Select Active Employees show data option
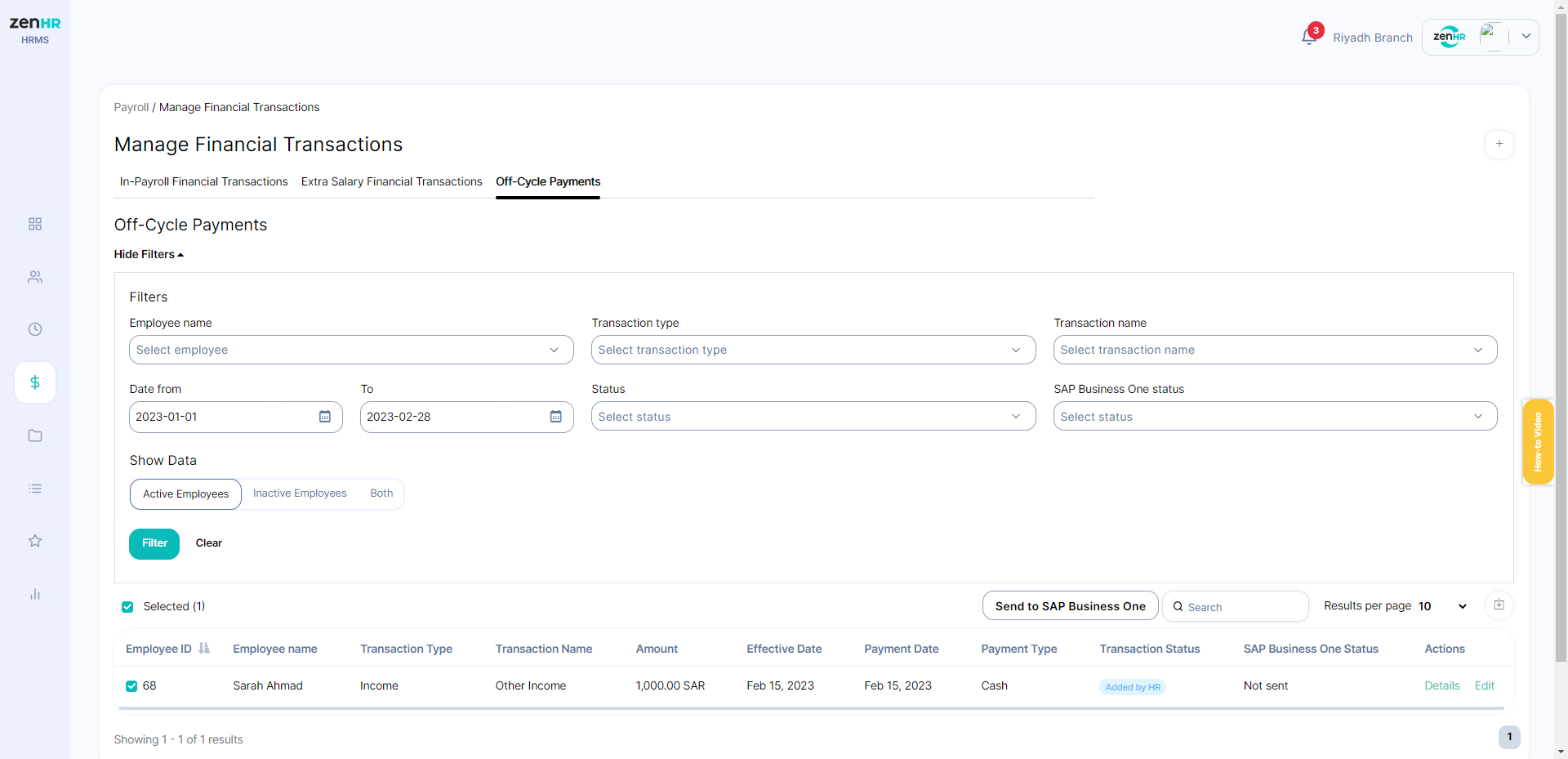 click(x=186, y=494)
